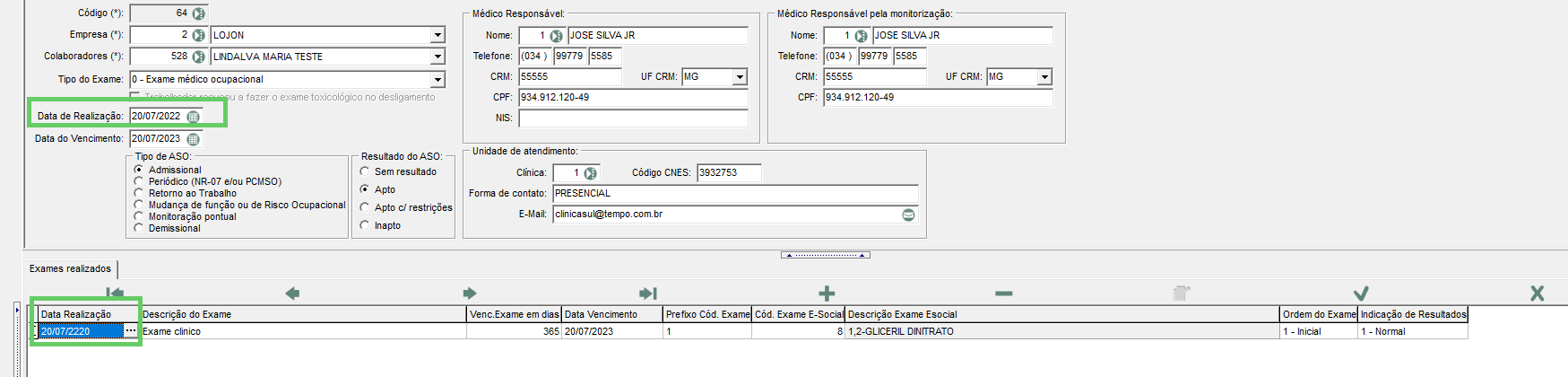Click Telefone number field 99779 of Médico Responsável
This screenshot has height=377, width=1568.
tap(569, 57)
